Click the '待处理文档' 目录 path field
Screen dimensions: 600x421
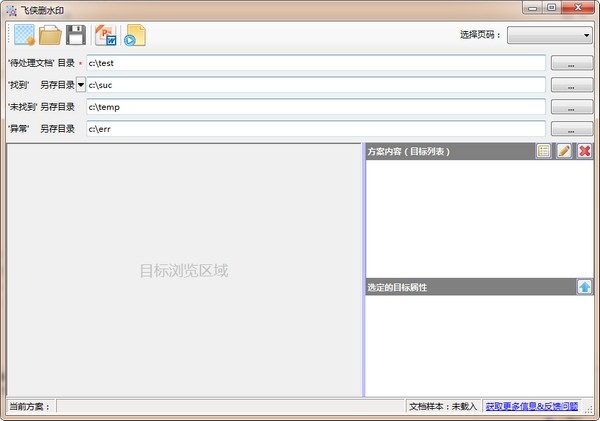click(315, 63)
